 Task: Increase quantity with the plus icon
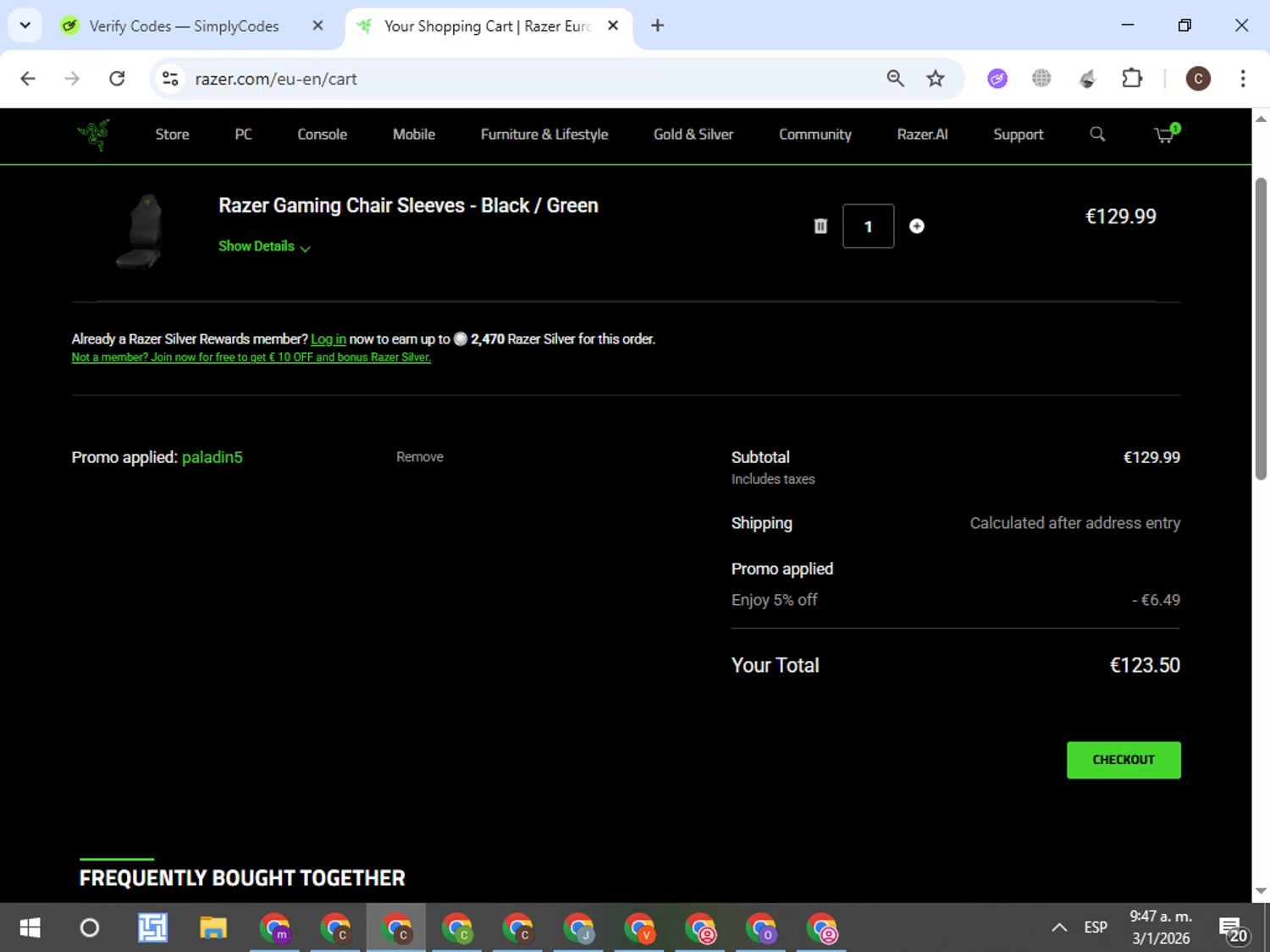(x=916, y=226)
